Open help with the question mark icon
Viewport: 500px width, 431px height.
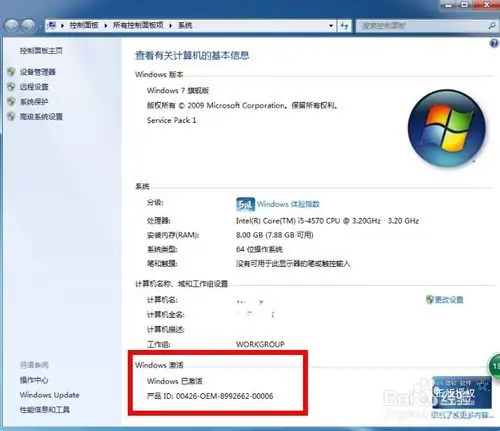pyautogui.click(x=494, y=43)
